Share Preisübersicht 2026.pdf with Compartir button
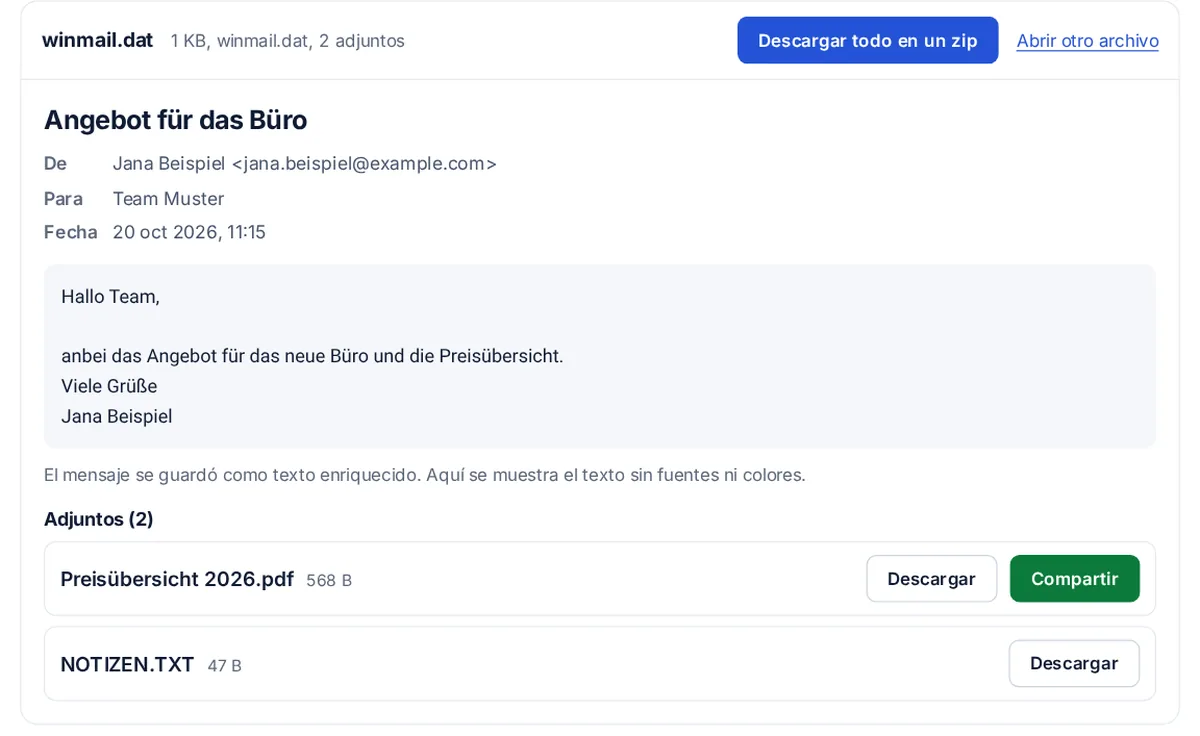1200x736 pixels. click(x=1074, y=579)
